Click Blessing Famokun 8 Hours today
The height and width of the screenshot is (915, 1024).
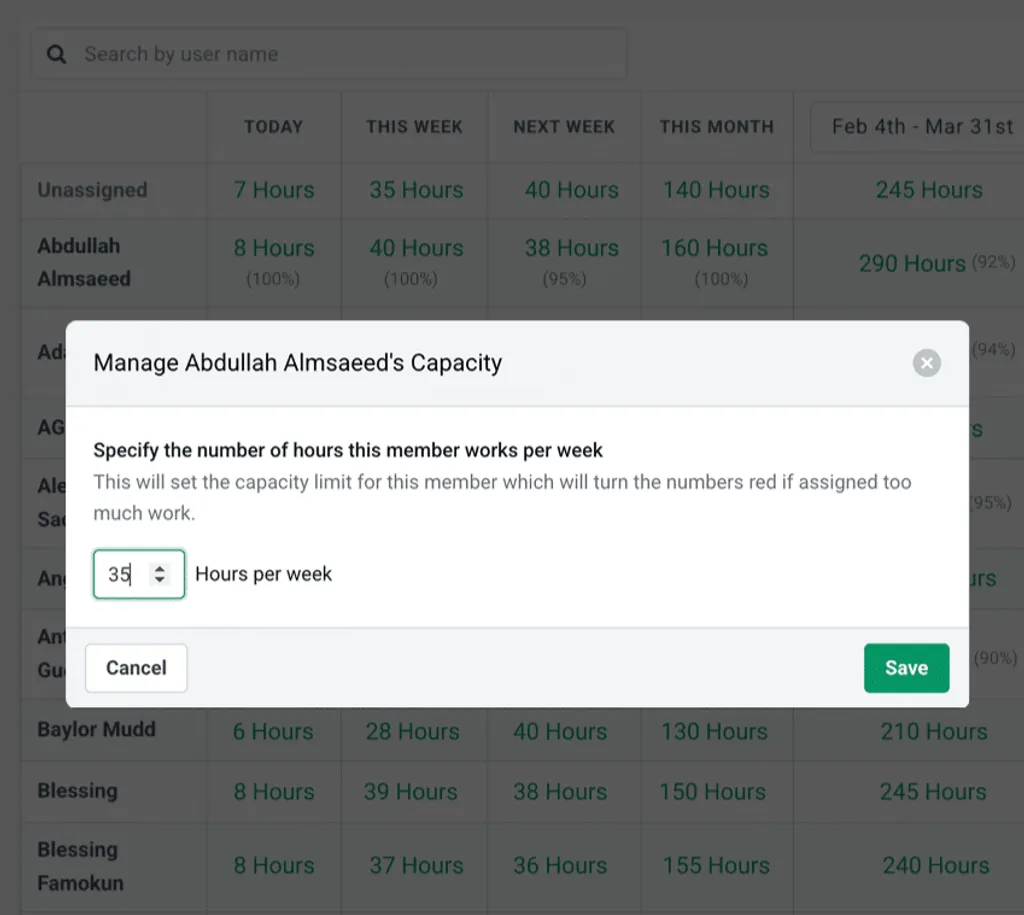pyautogui.click(x=274, y=865)
